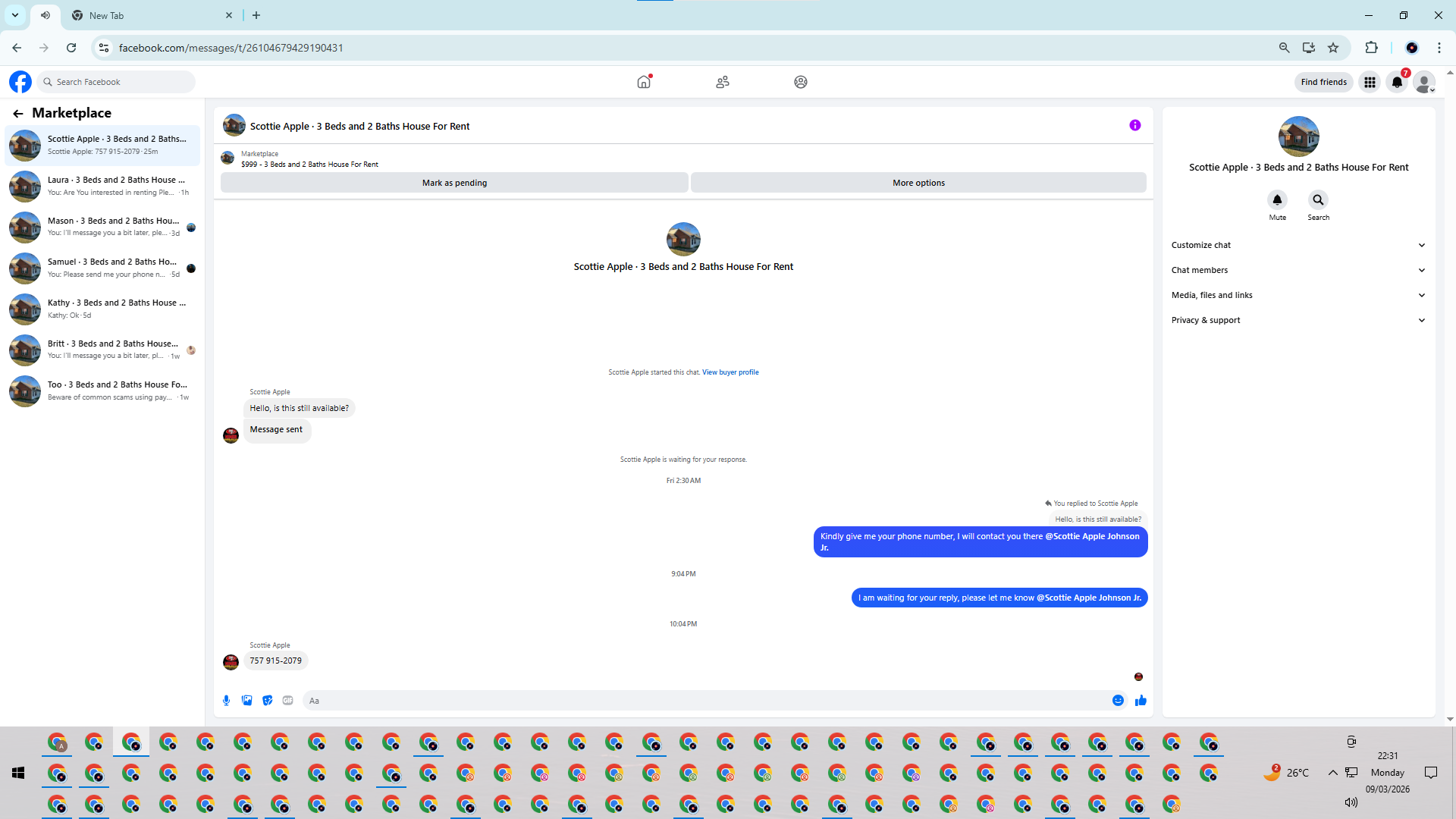The image size is (1456, 819).
Task: Expand Media, files and links section
Action: tap(1298, 295)
